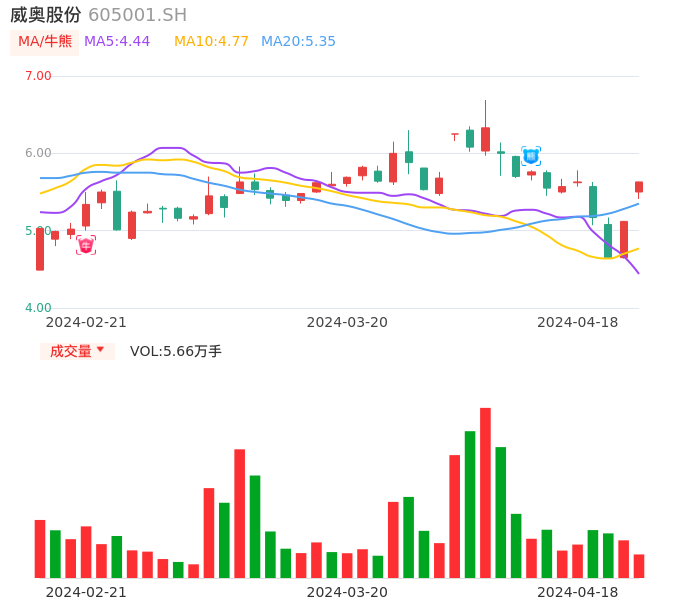The image size is (686, 606).
Task: Click the 605001.SH stock code
Action: point(137,15)
